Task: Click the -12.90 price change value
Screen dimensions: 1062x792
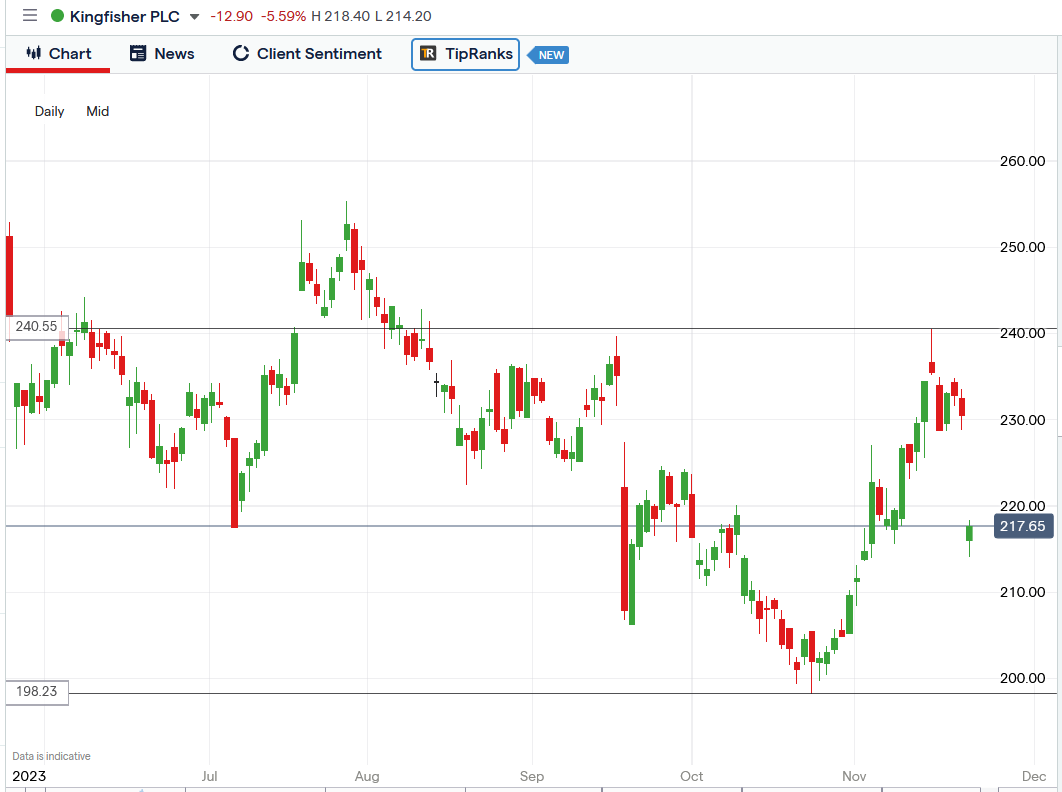Action: click(232, 16)
